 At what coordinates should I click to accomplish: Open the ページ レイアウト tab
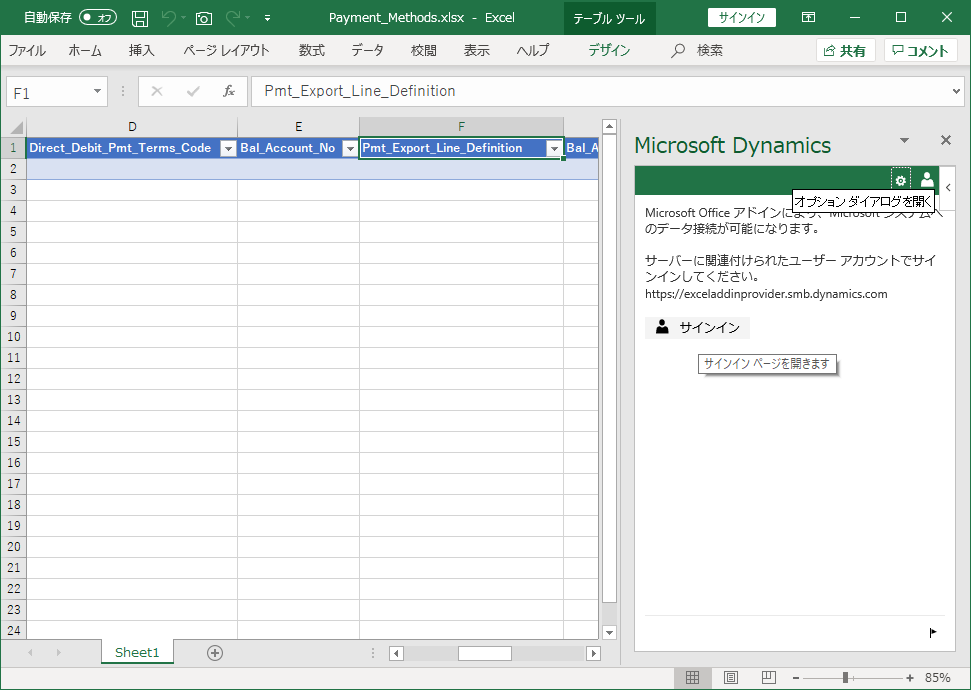(226, 50)
